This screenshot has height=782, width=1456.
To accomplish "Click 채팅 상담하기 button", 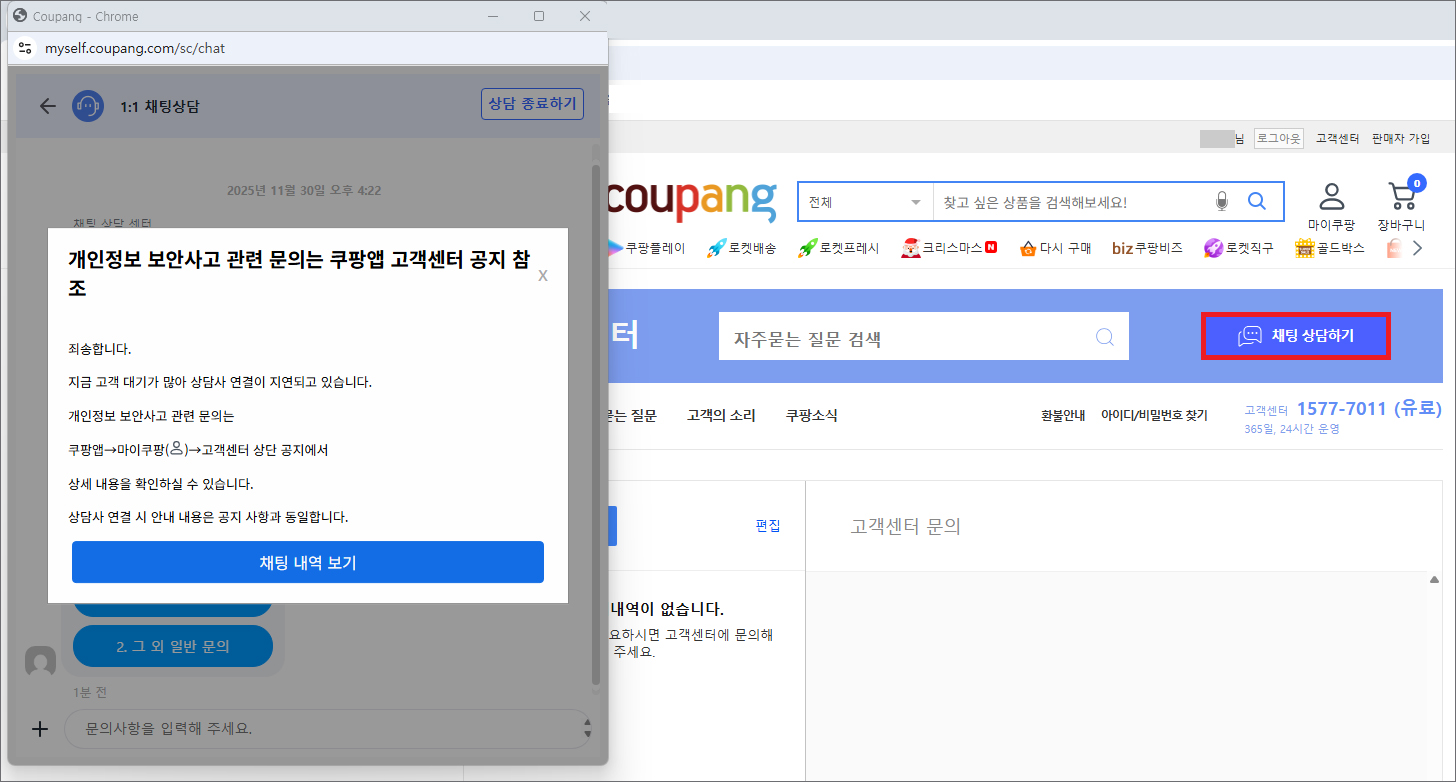I will 1296,336.
